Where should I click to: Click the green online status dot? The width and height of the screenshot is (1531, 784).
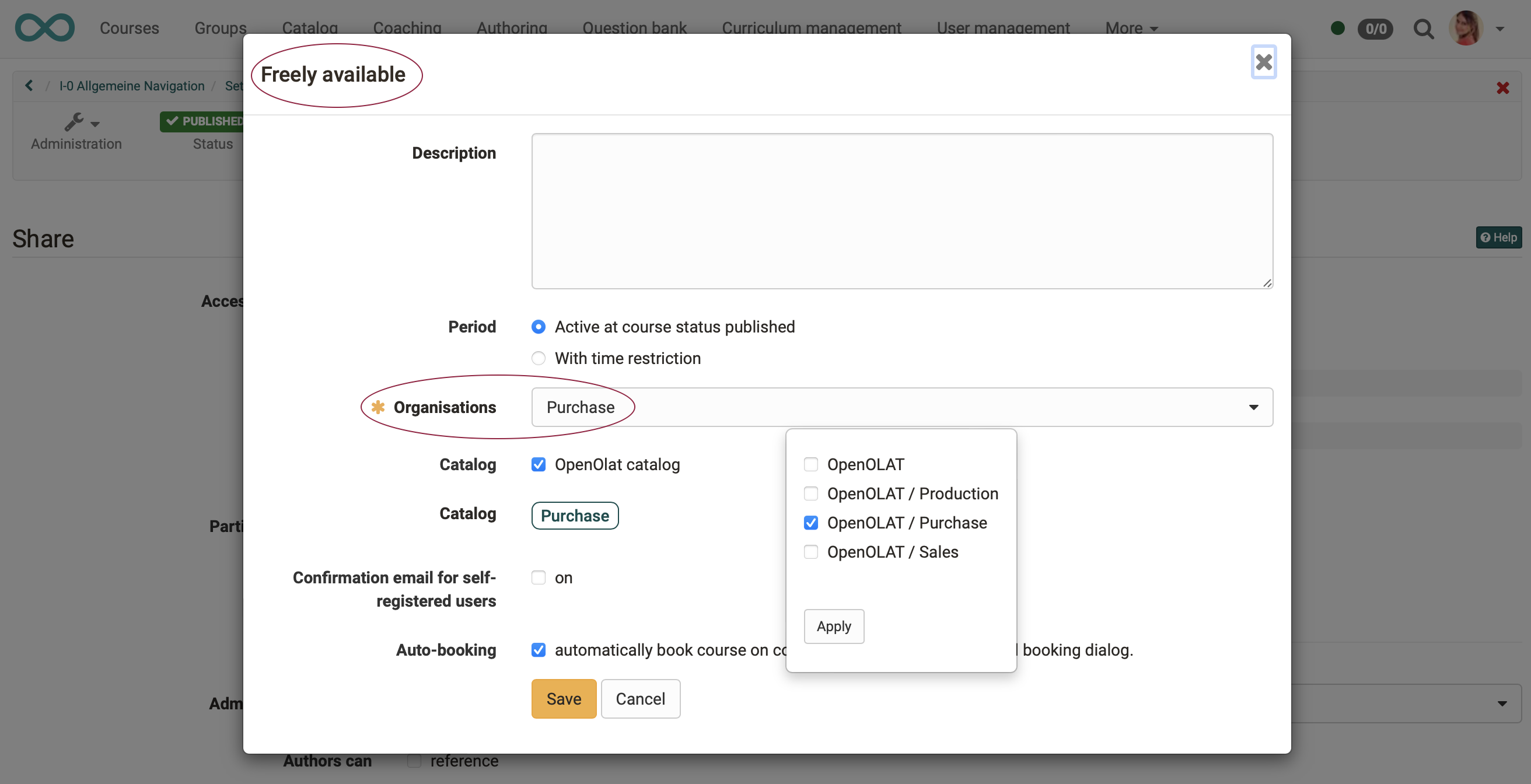tap(1337, 28)
